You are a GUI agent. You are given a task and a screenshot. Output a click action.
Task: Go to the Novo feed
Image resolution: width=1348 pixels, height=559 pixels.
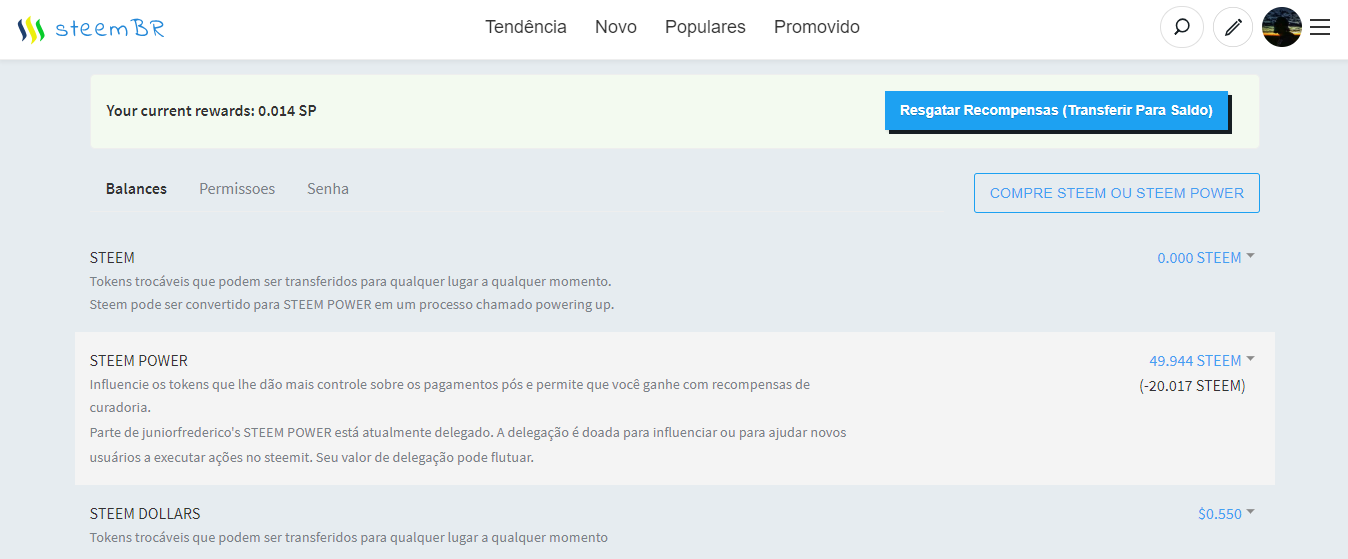(x=616, y=27)
